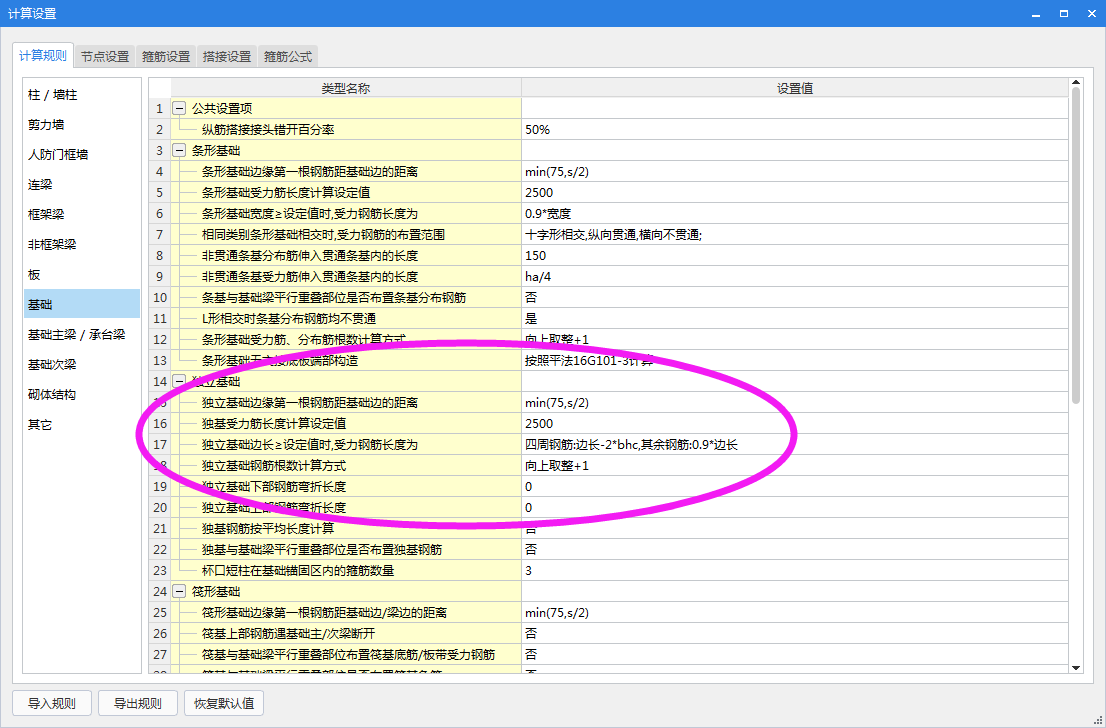
Task: Click the scrollbar up arrow
Action: [x=1076, y=83]
